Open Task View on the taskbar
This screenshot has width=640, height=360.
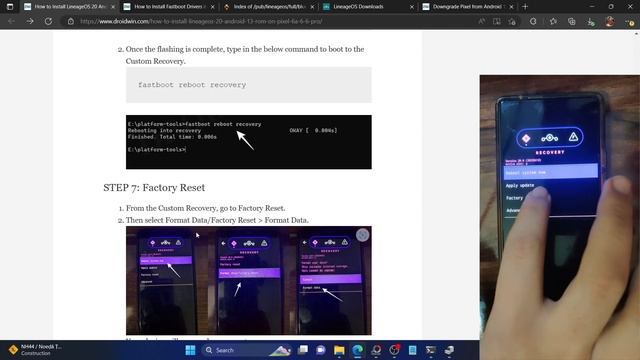tap(303, 350)
